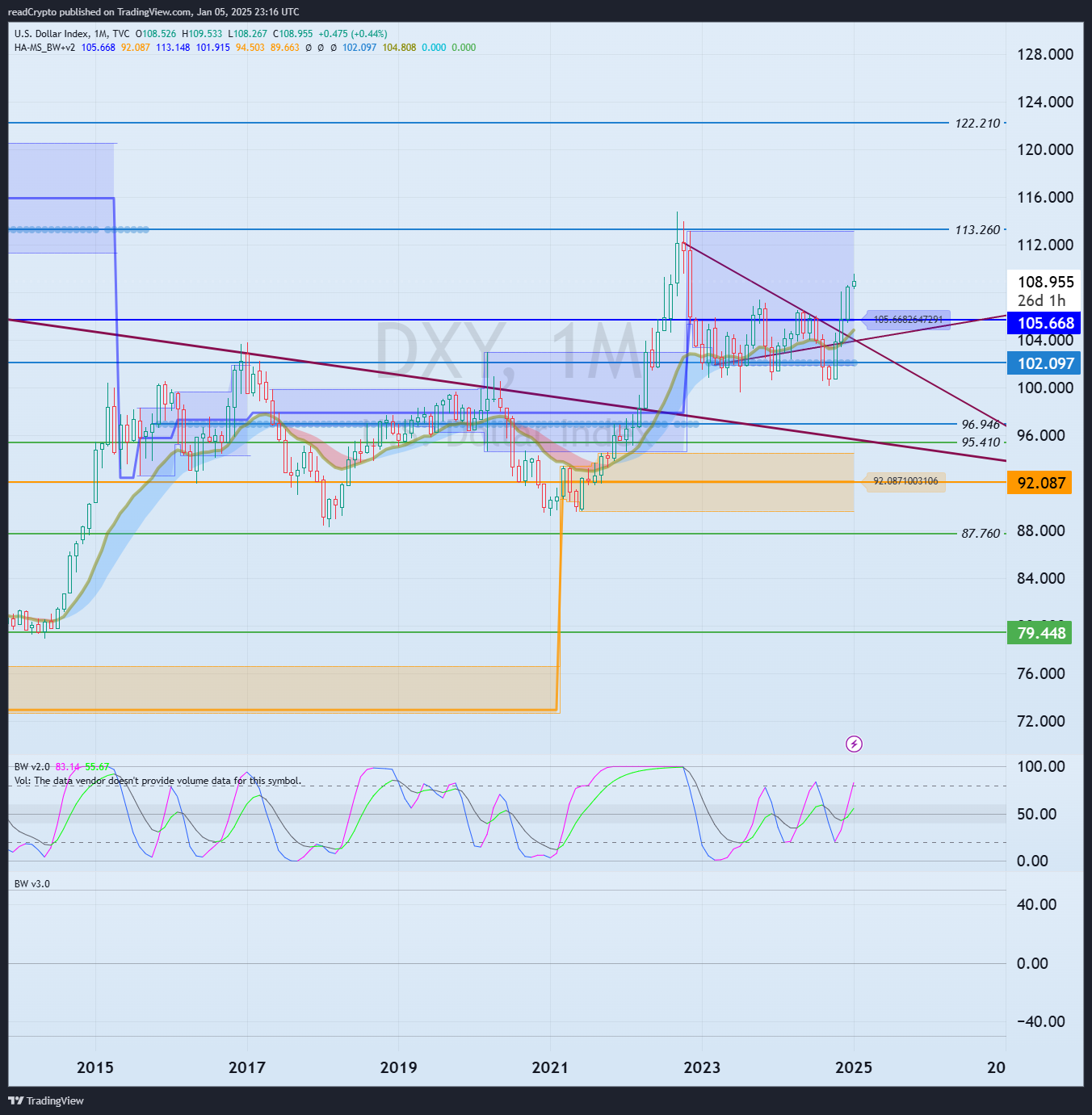Click the 96.946 horizontal line label
This screenshot has width=1092, height=1115.
981,425
